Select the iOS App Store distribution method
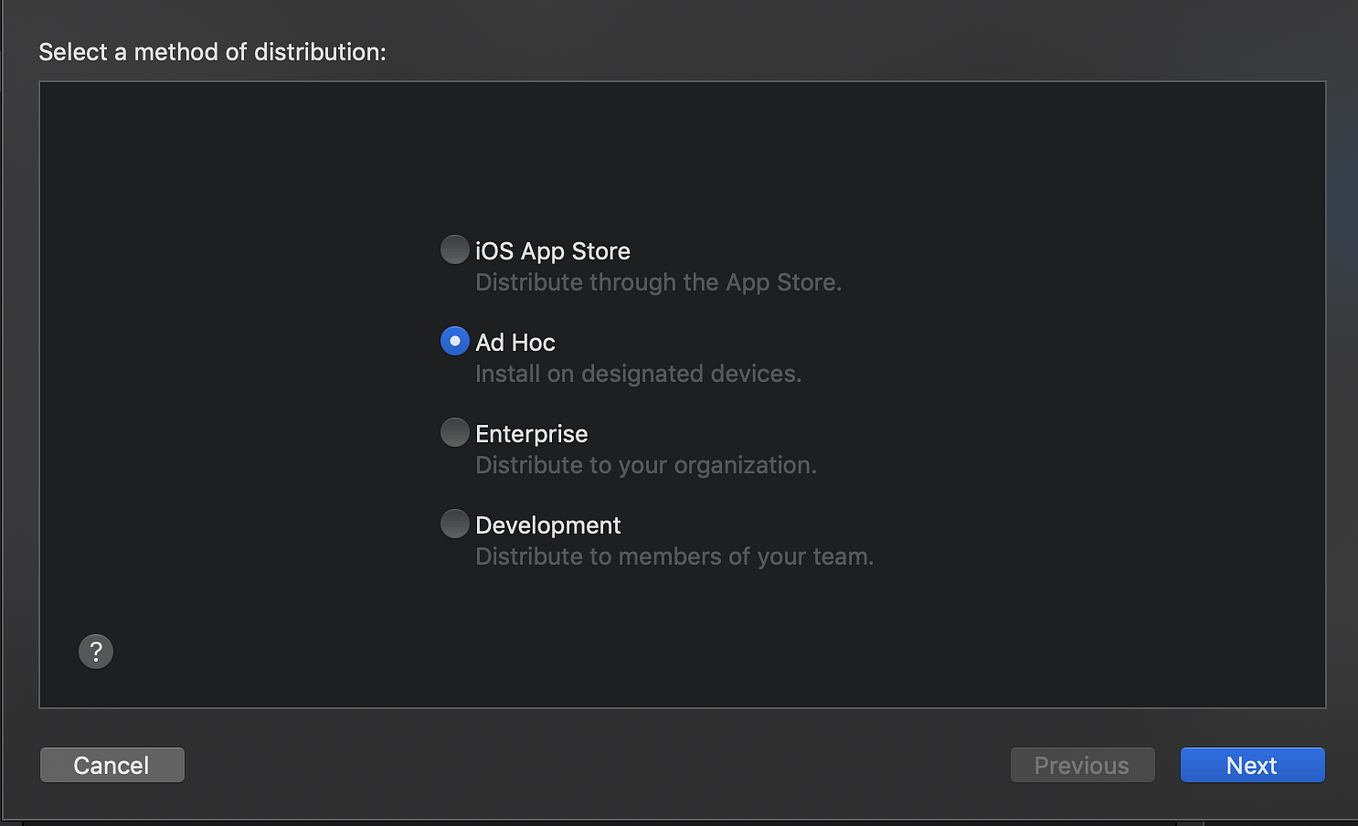 point(454,249)
